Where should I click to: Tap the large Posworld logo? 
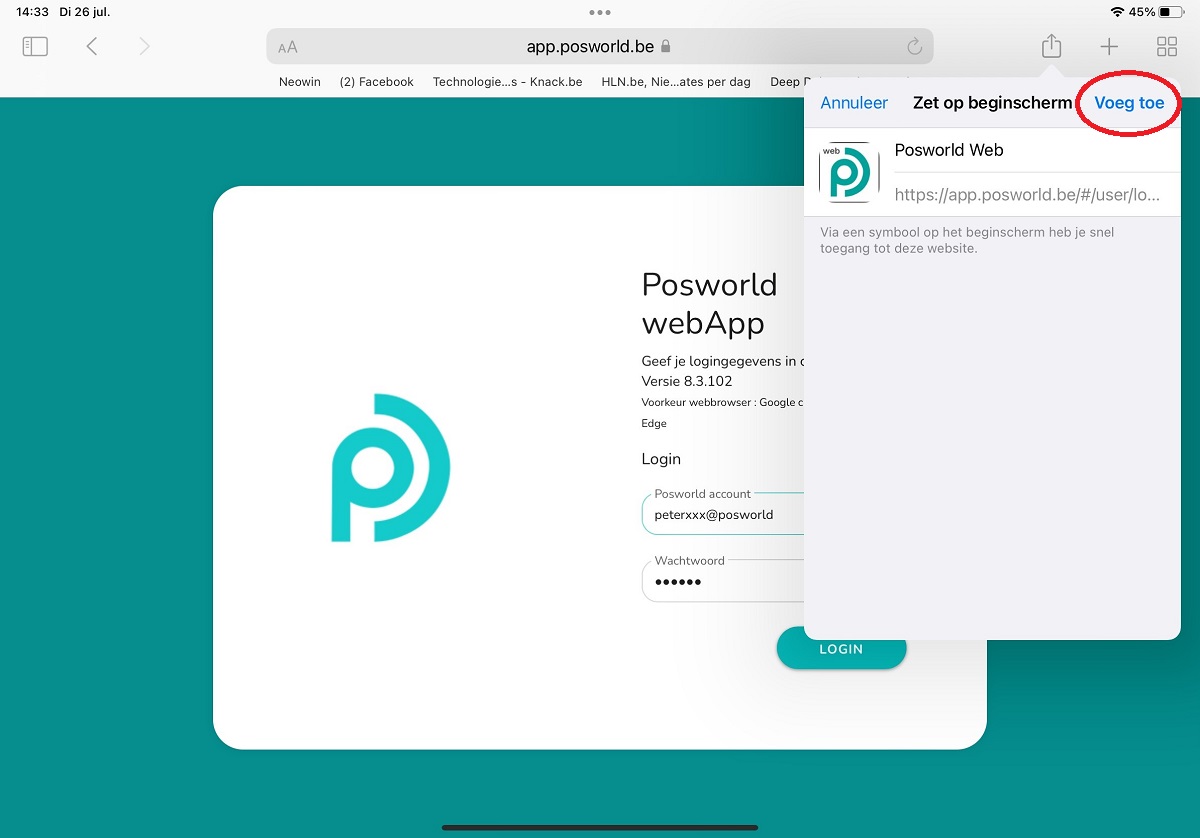(x=391, y=468)
